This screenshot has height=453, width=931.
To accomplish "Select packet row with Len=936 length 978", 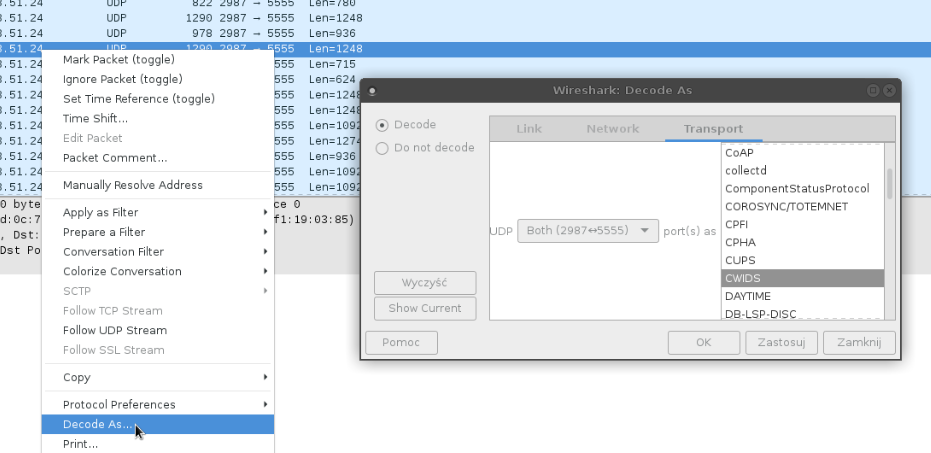I will click(x=466, y=33).
